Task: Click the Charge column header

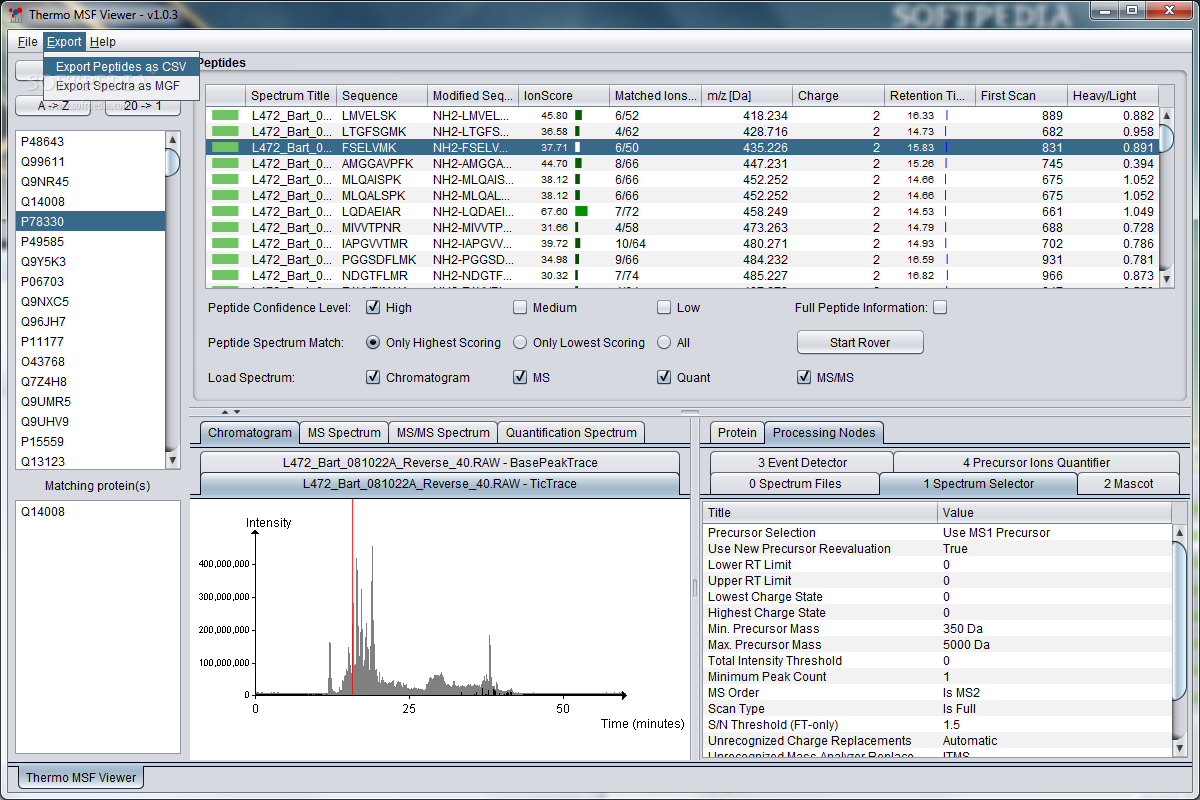Action: (x=838, y=96)
